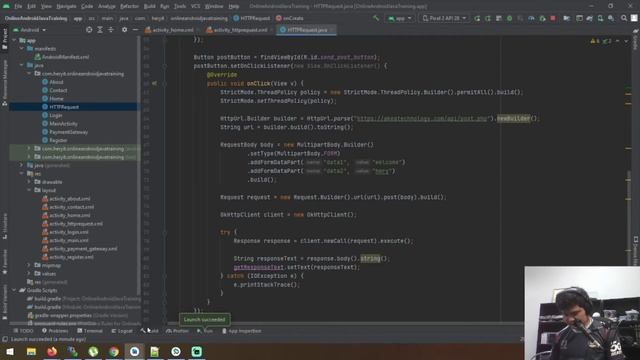Image resolution: width=640 pixels, height=360 pixels.
Task: Open Search Everywhere magnifier icon
Action: click(624, 18)
